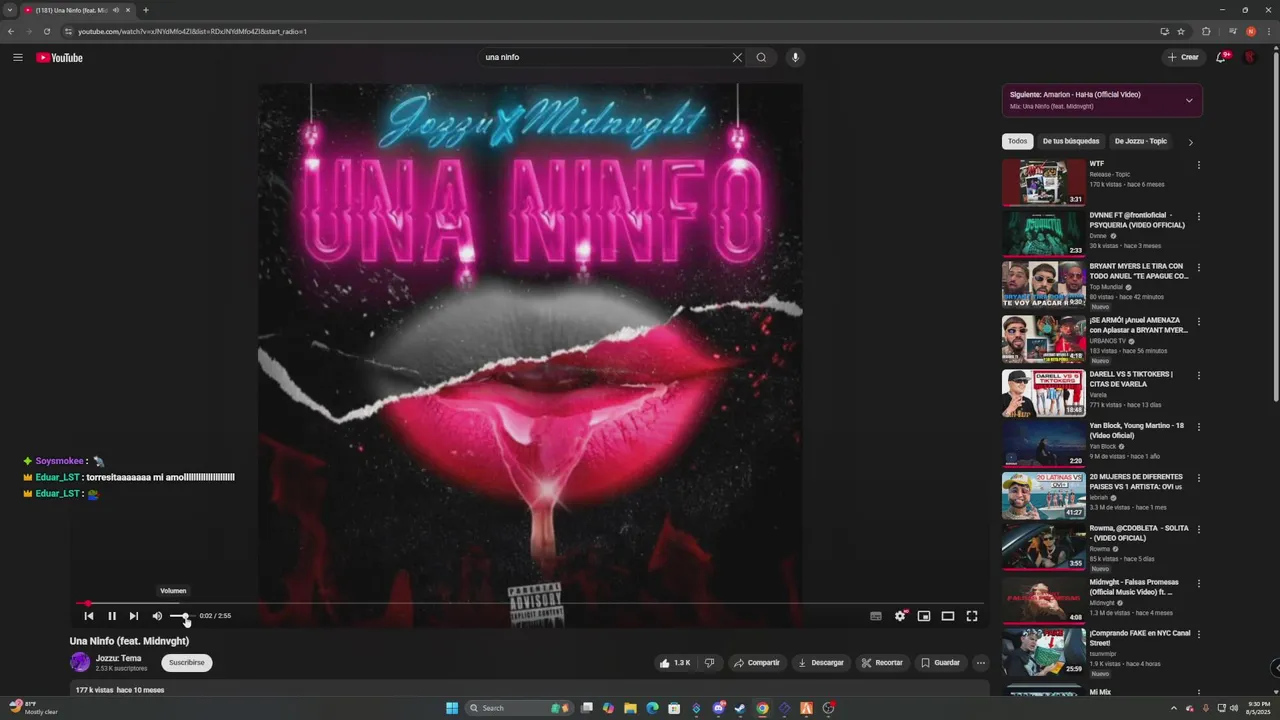Open DVNNE PSYQUERIA video thumbnail

[x=1044, y=233]
